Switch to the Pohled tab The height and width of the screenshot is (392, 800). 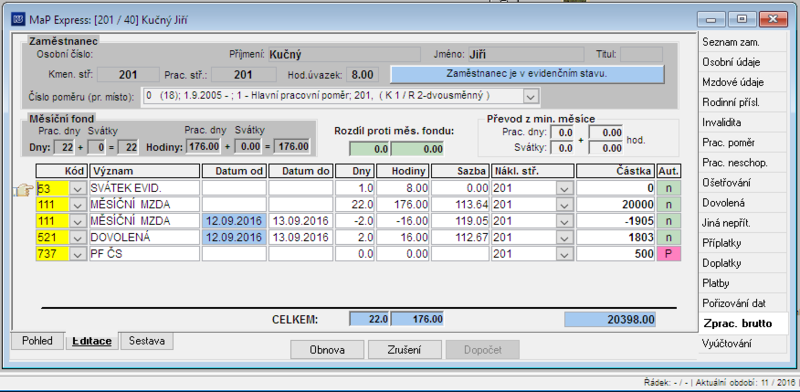(x=37, y=340)
